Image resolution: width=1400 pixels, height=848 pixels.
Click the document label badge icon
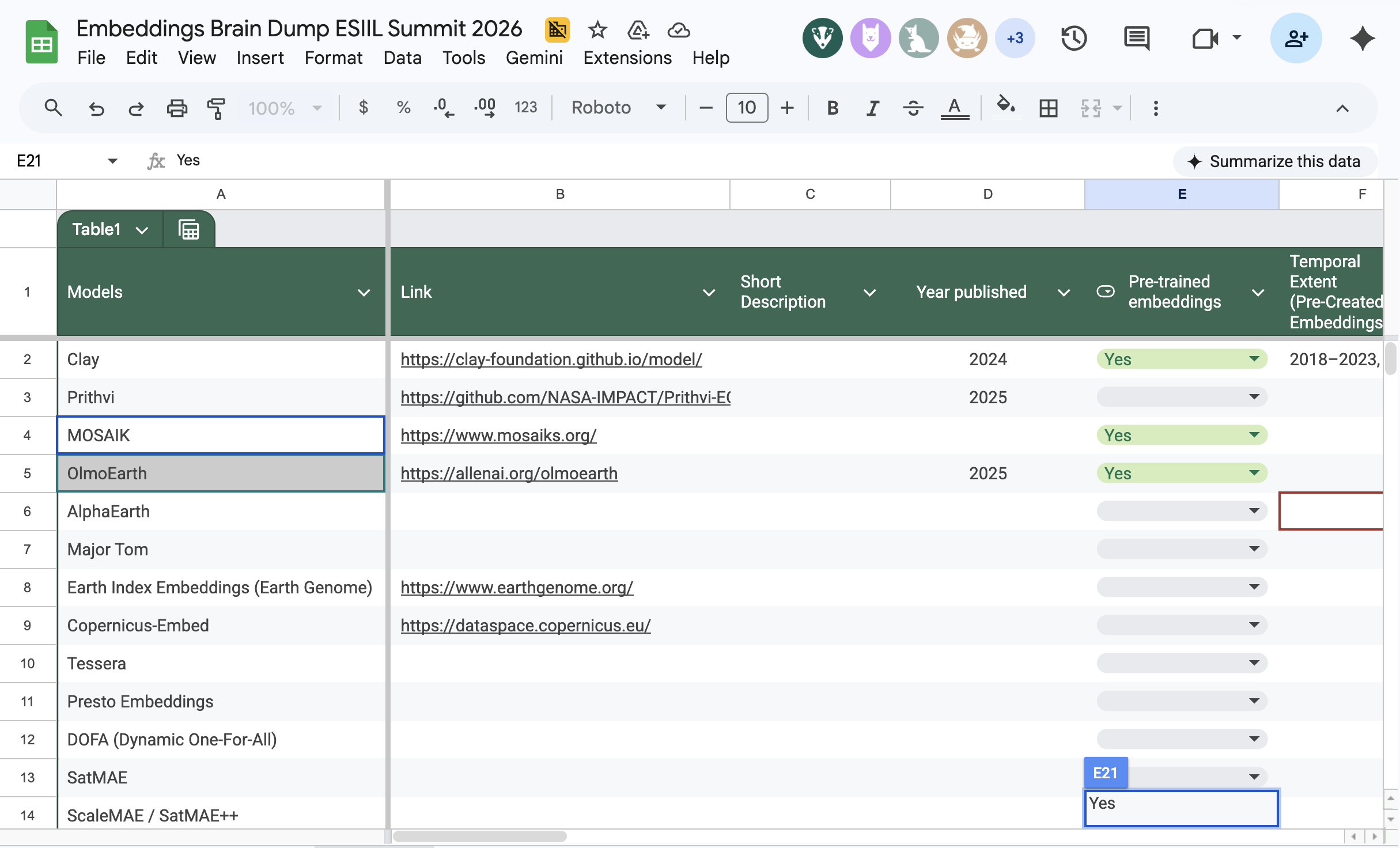(557, 30)
